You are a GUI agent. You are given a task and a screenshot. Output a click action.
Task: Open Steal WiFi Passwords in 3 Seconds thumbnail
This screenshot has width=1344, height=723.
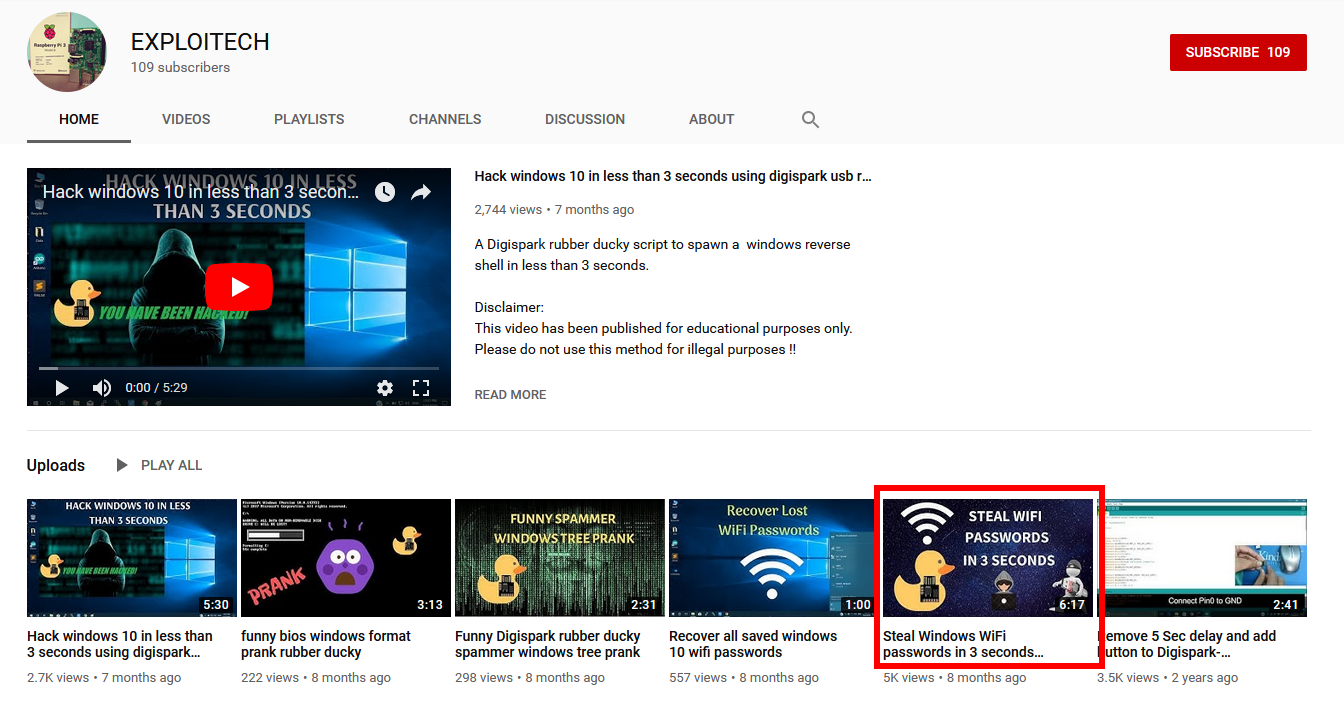pos(988,558)
